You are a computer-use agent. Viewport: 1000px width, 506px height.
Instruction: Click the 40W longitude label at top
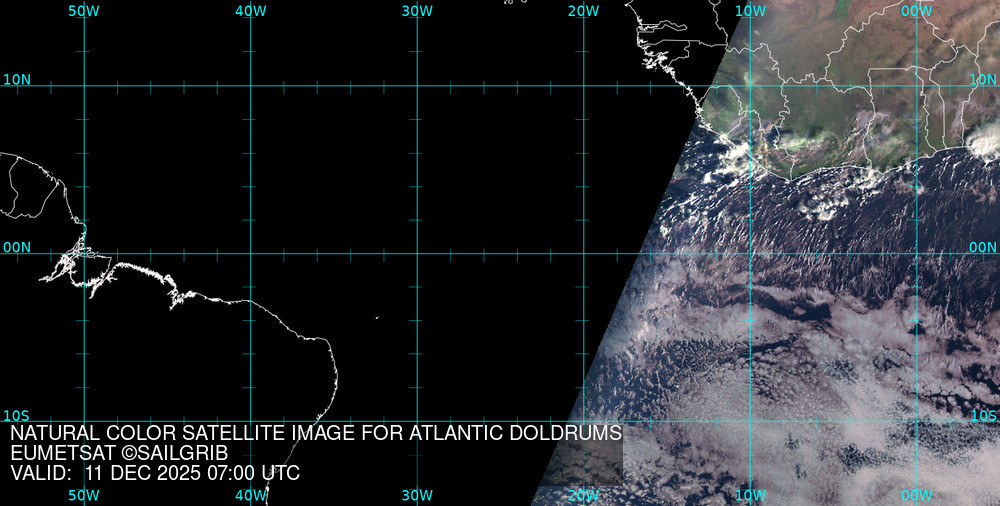[250, 10]
